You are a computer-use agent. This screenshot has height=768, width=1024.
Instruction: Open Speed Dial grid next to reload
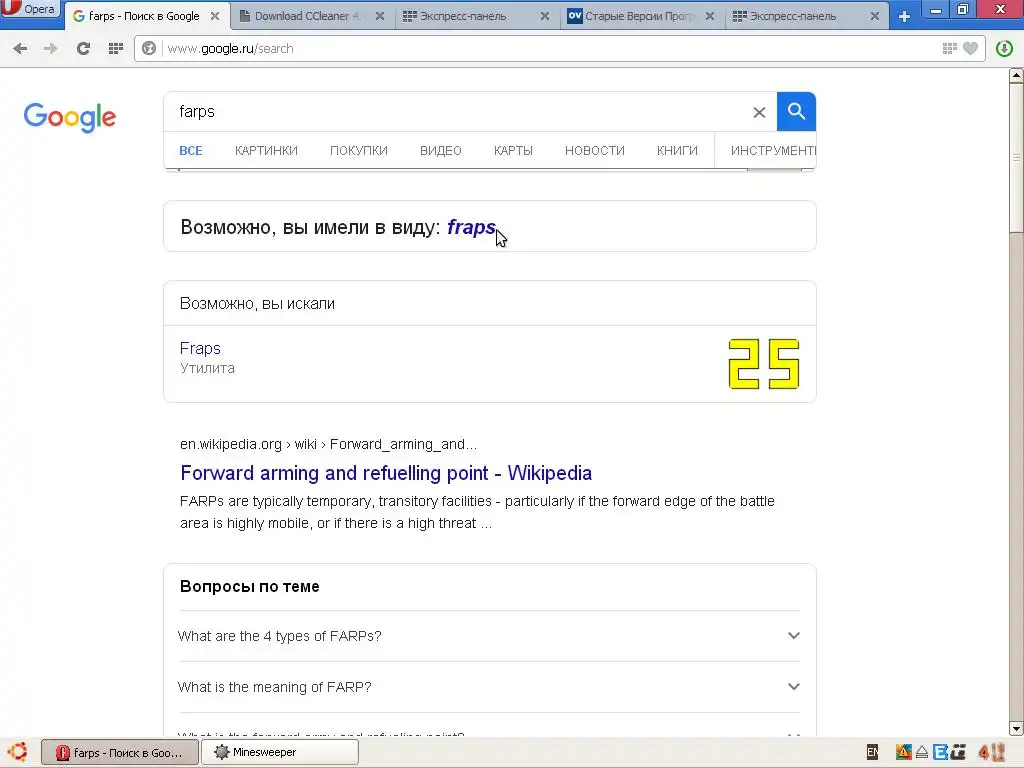click(116, 48)
